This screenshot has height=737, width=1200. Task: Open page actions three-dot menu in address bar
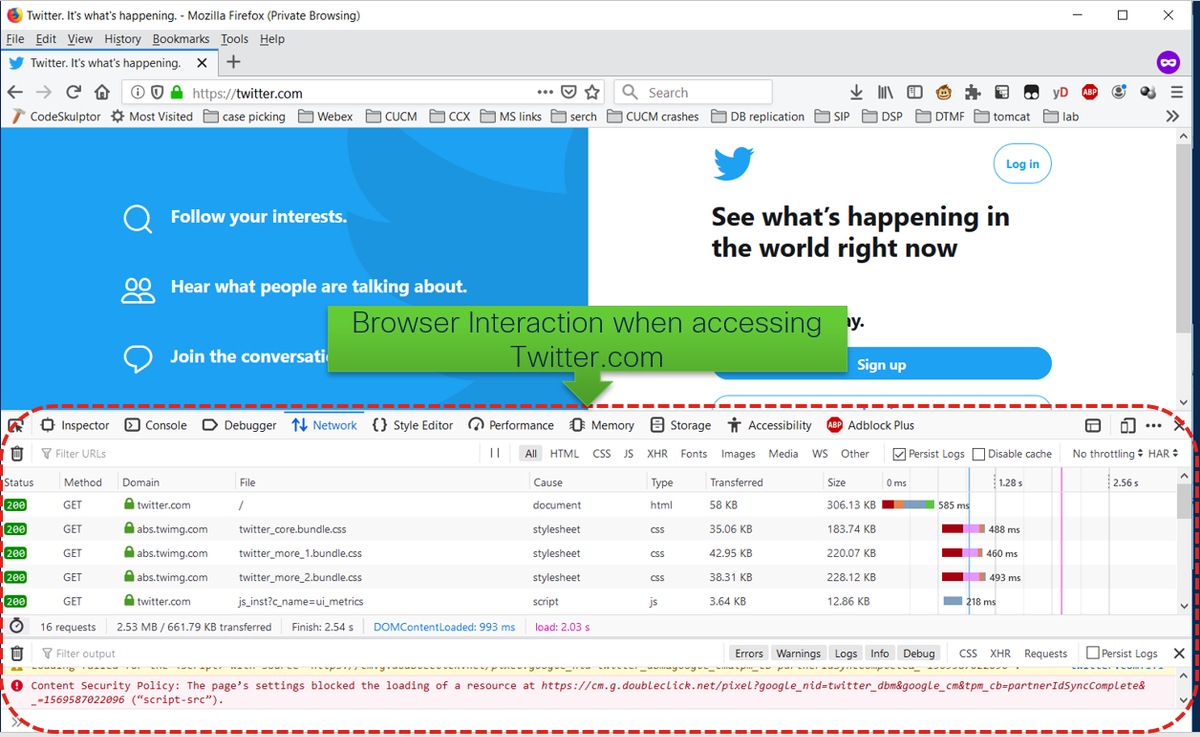coord(545,92)
